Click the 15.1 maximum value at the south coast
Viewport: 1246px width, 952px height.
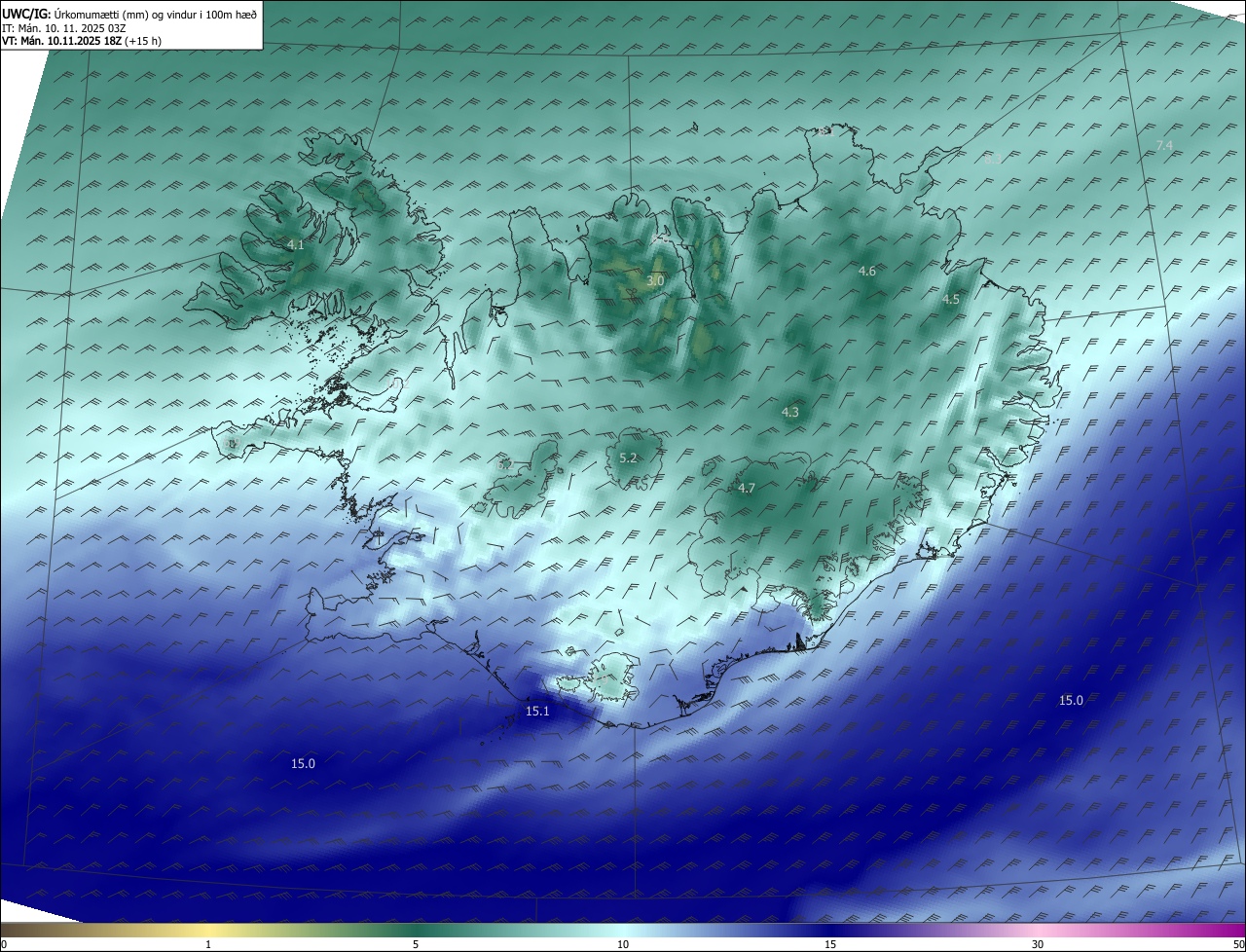click(537, 712)
